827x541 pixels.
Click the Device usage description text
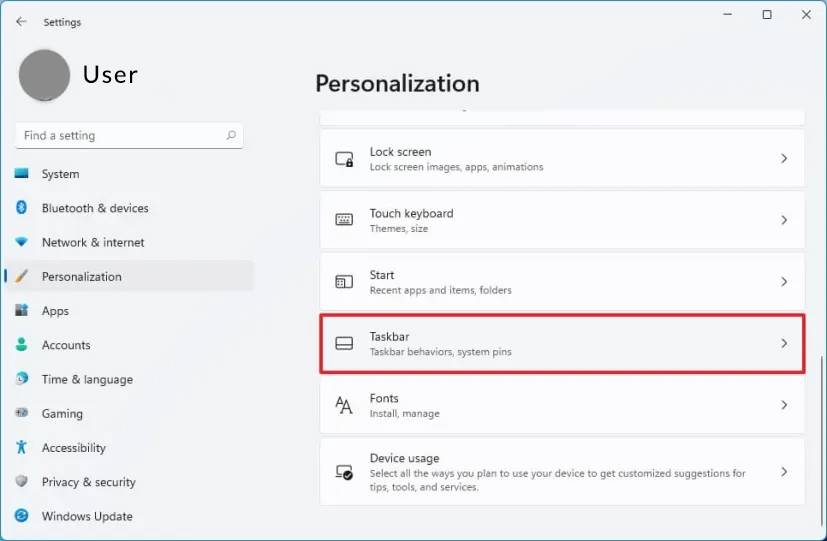click(557, 480)
